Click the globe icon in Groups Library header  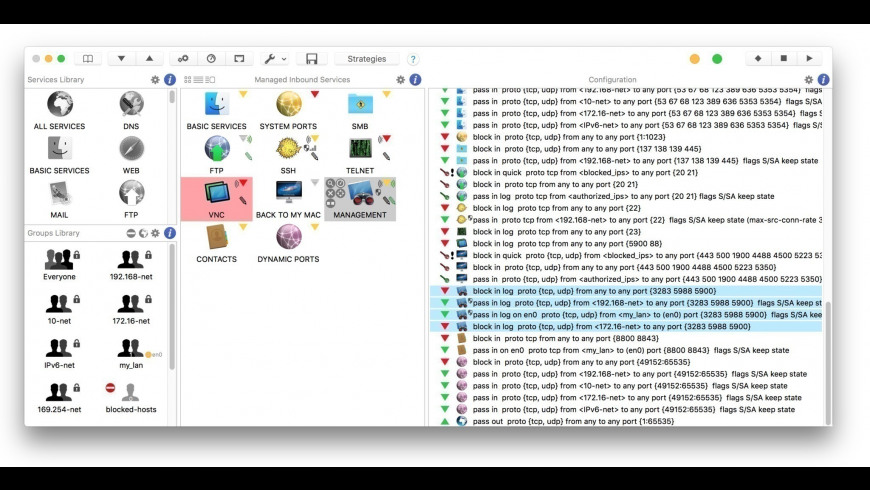tap(143, 233)
